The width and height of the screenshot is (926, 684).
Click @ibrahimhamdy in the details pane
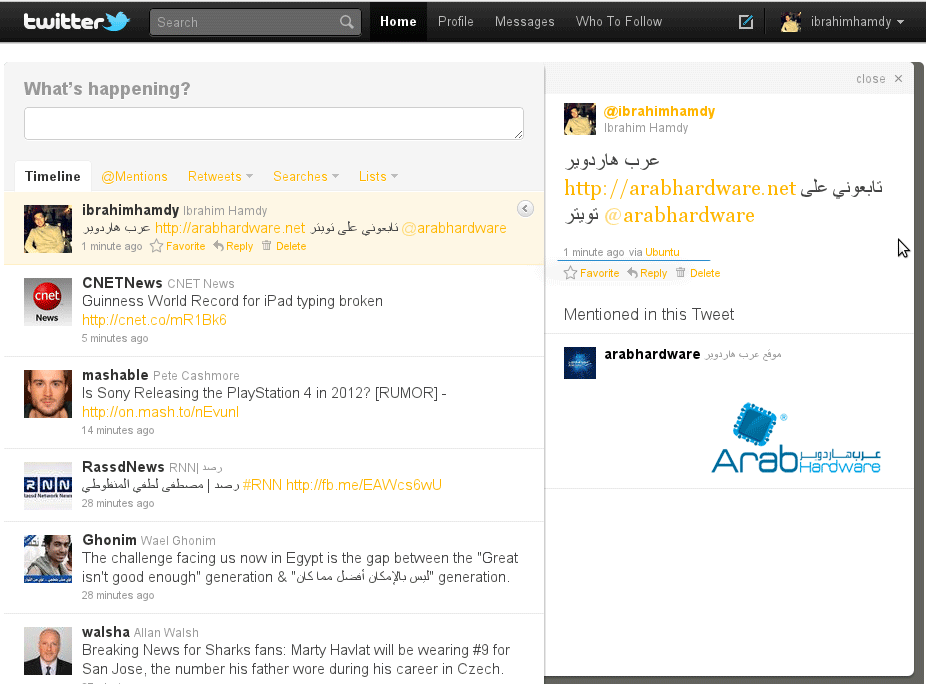[x=659, y=111]
